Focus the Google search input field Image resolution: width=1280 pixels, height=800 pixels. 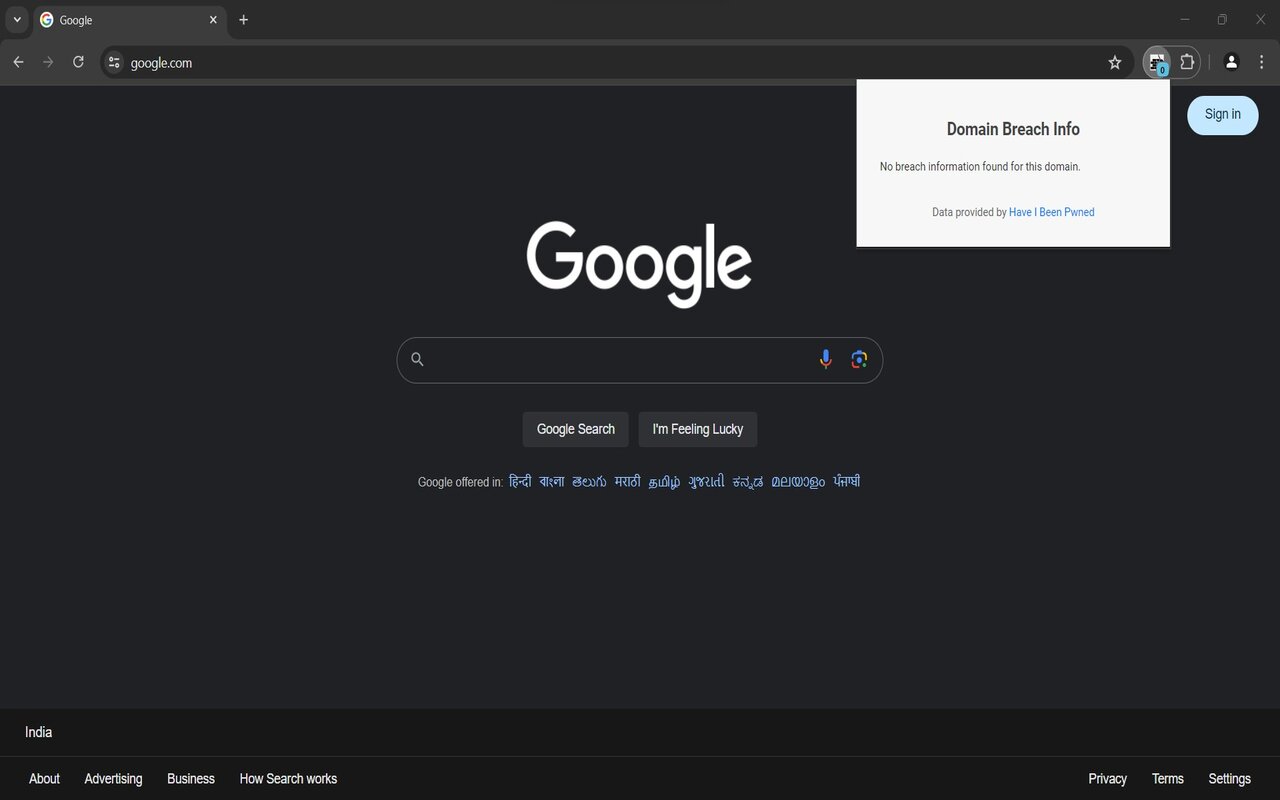click(x=640, y=360)
